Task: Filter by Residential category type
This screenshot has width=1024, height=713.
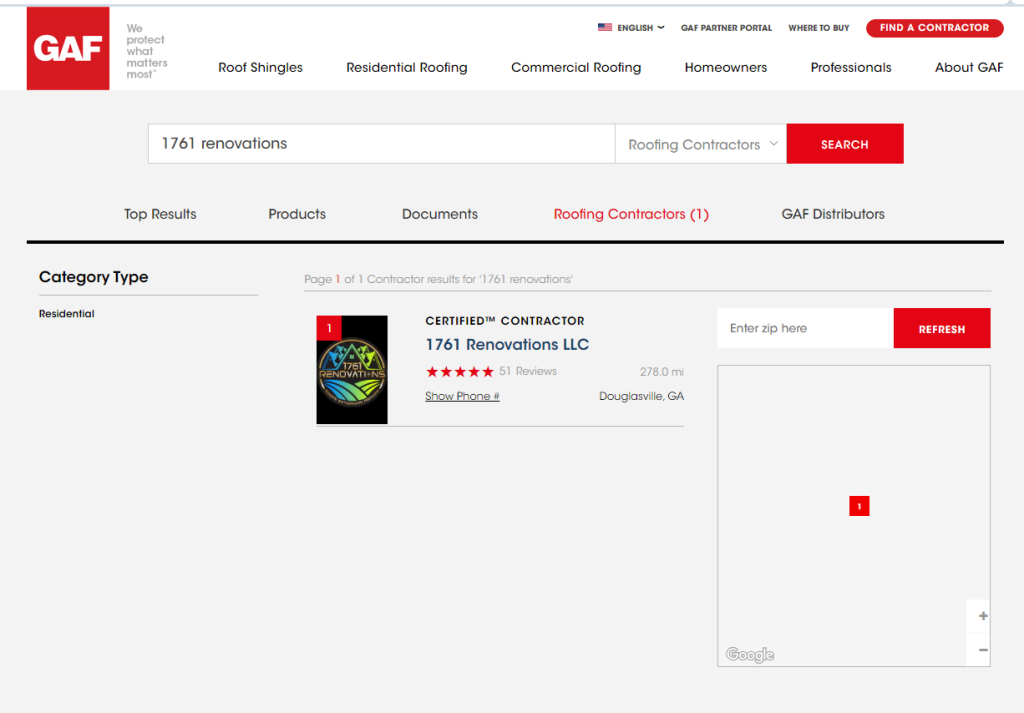Action: [x=67, y=313]
